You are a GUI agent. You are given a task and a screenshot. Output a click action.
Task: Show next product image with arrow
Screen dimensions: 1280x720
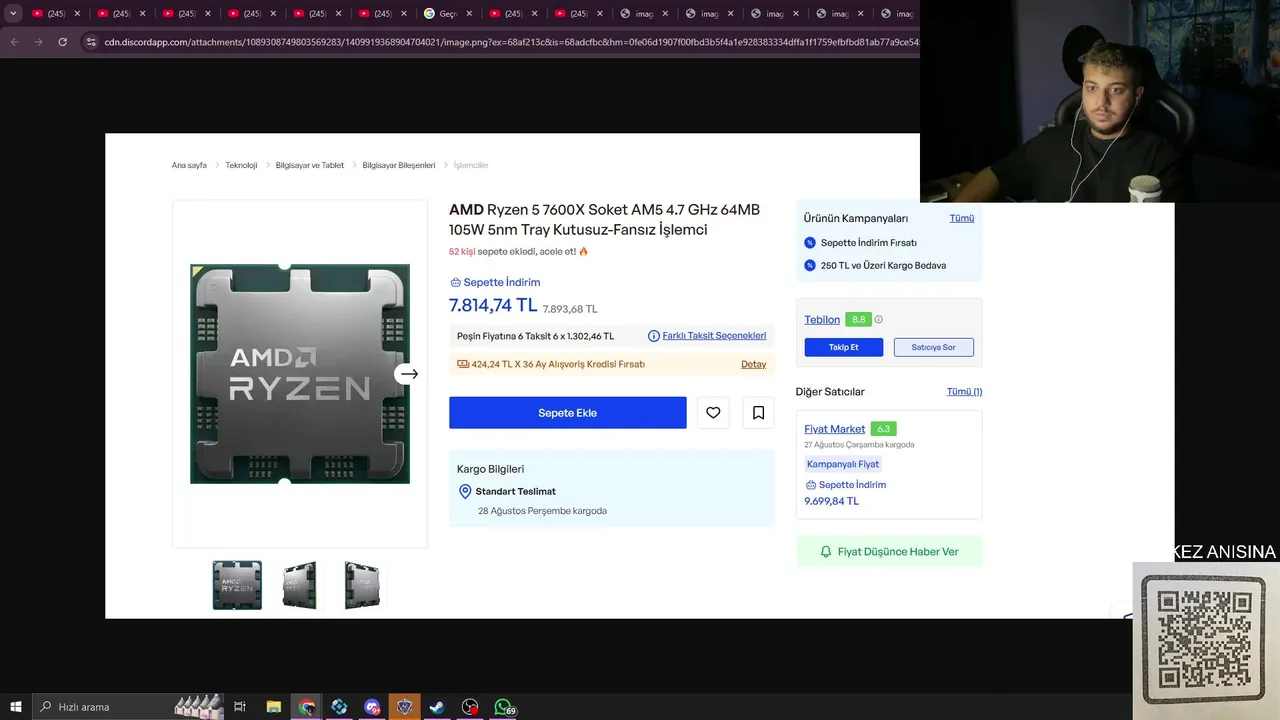point(408,374)
